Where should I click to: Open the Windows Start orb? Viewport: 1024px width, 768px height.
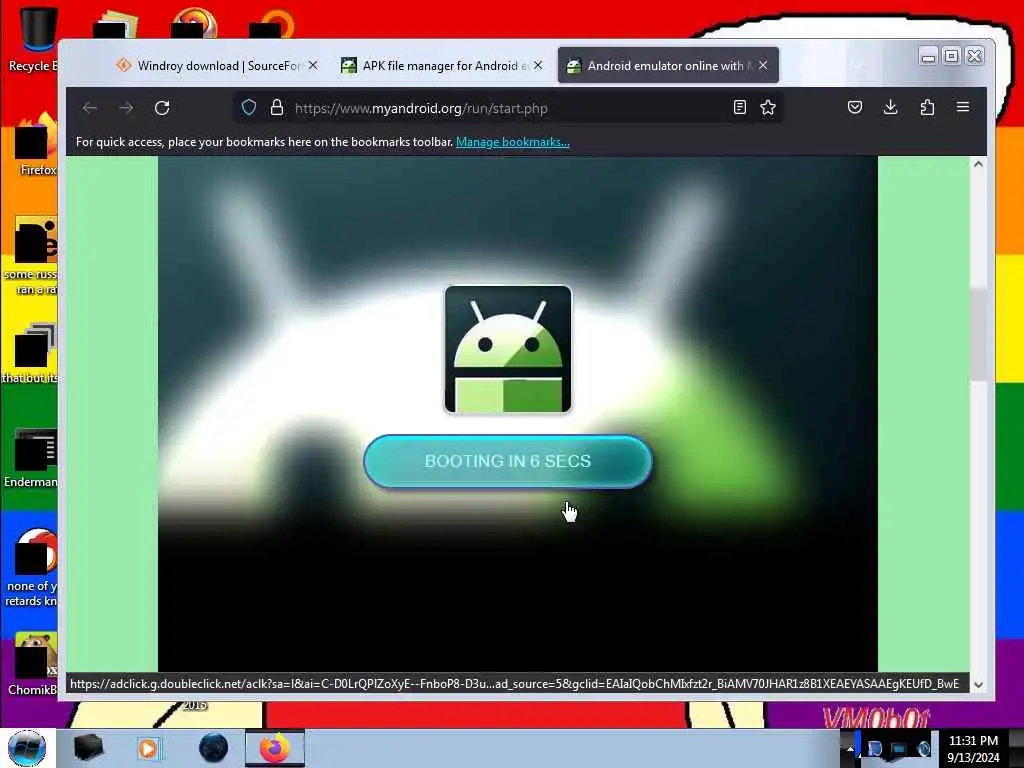point(27,748)
